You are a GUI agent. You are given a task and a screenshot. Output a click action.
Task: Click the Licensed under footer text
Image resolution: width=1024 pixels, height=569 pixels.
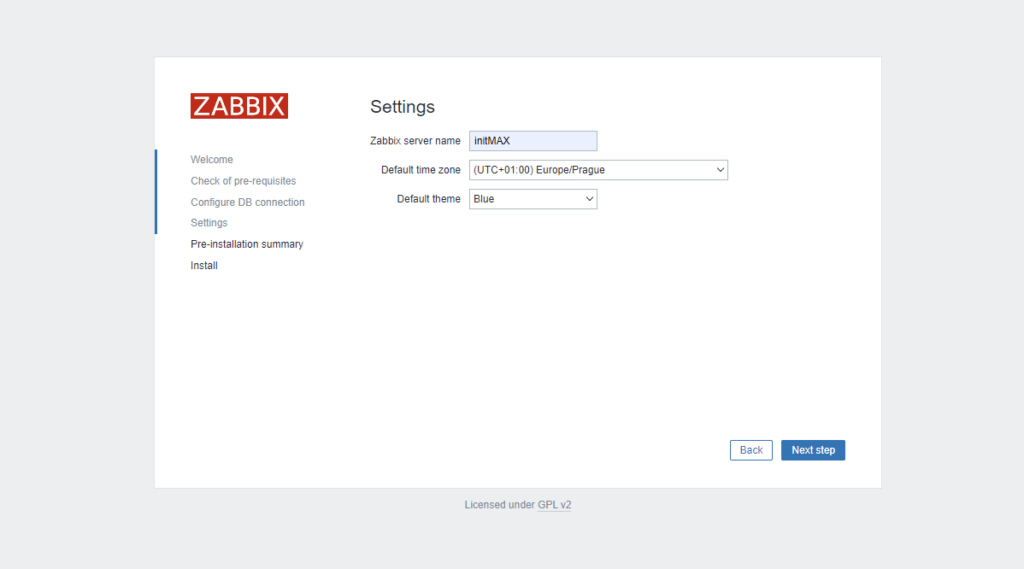pyautogui.click(x=499, y=505)
